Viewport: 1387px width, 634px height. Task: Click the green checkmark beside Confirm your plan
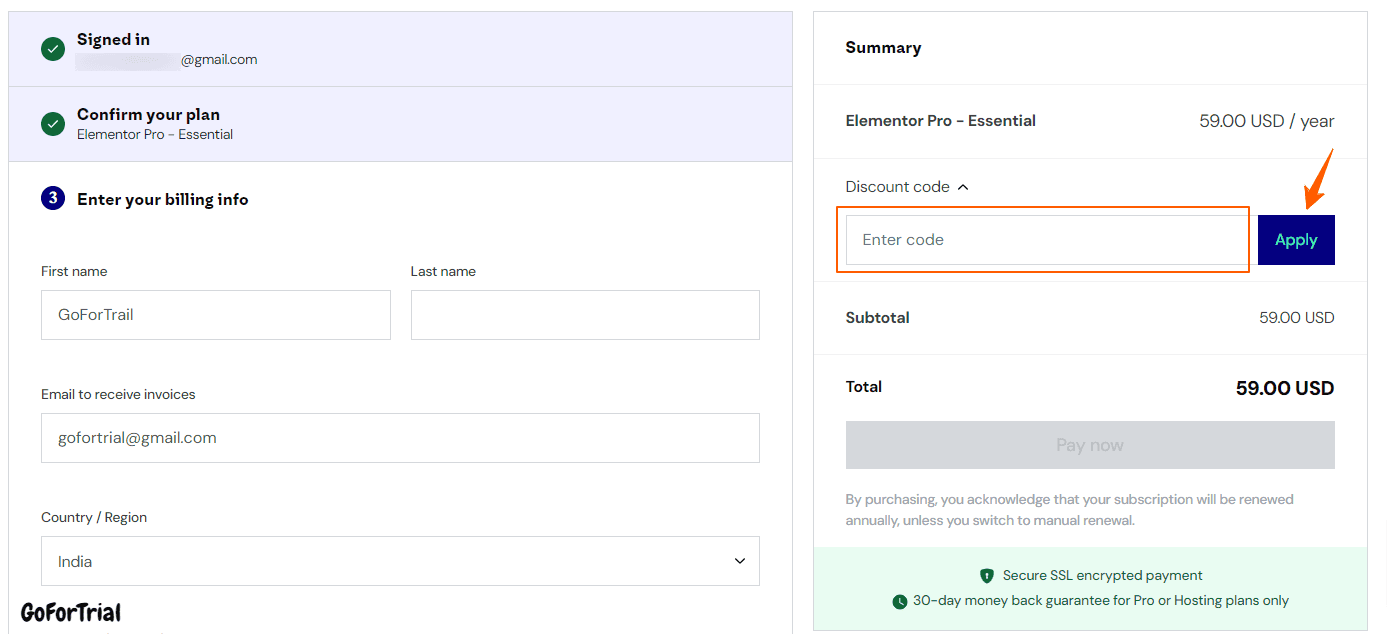pos(53,124)
